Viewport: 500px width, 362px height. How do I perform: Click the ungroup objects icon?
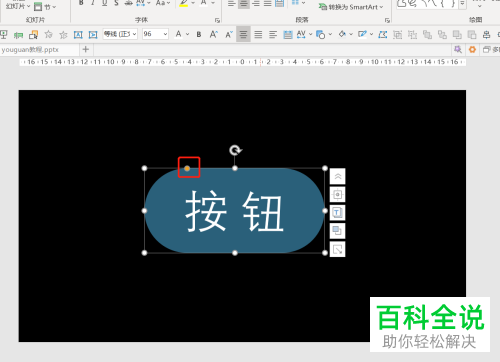[412, 34]
